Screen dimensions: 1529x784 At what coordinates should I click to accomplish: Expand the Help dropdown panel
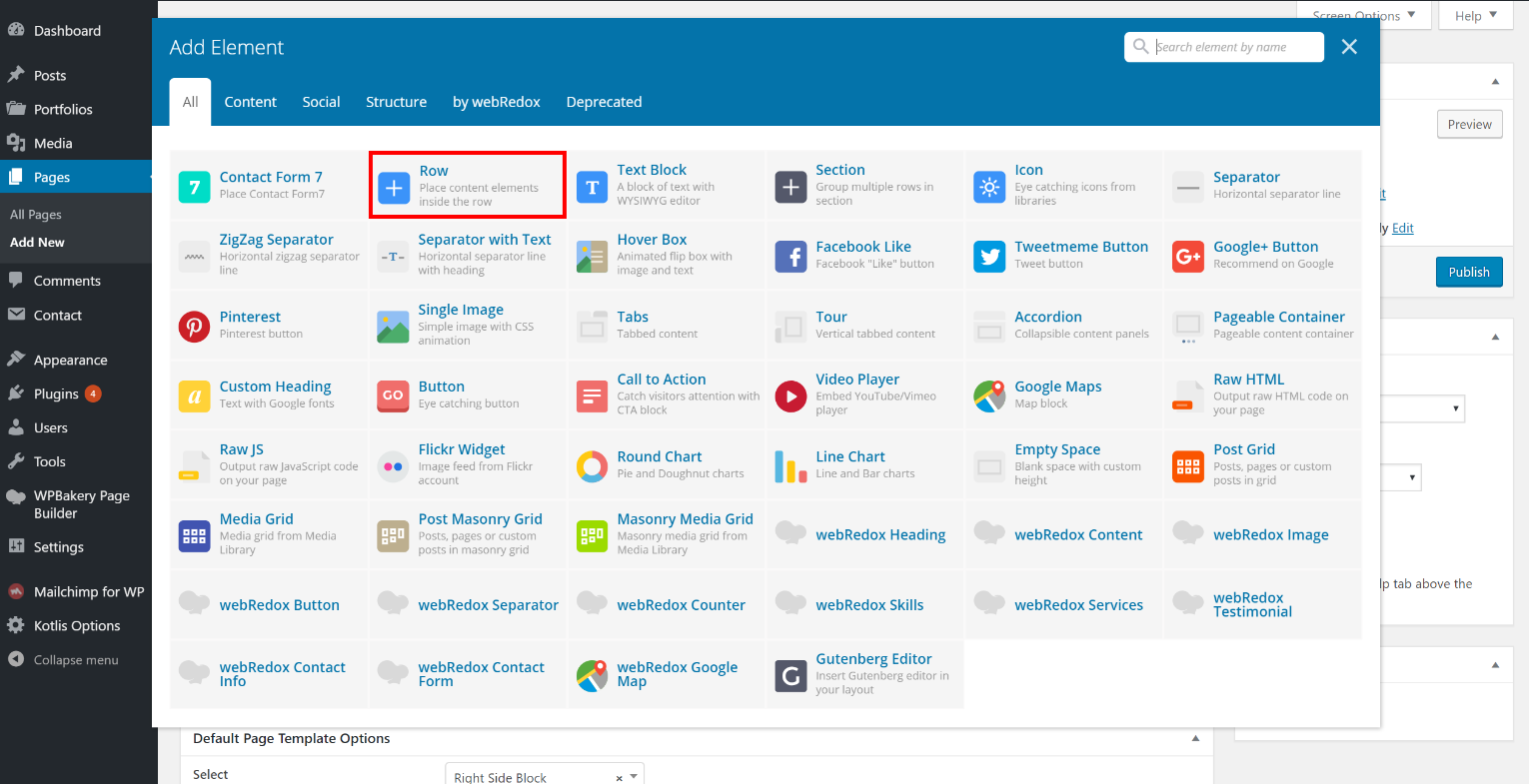point(1475,15)
